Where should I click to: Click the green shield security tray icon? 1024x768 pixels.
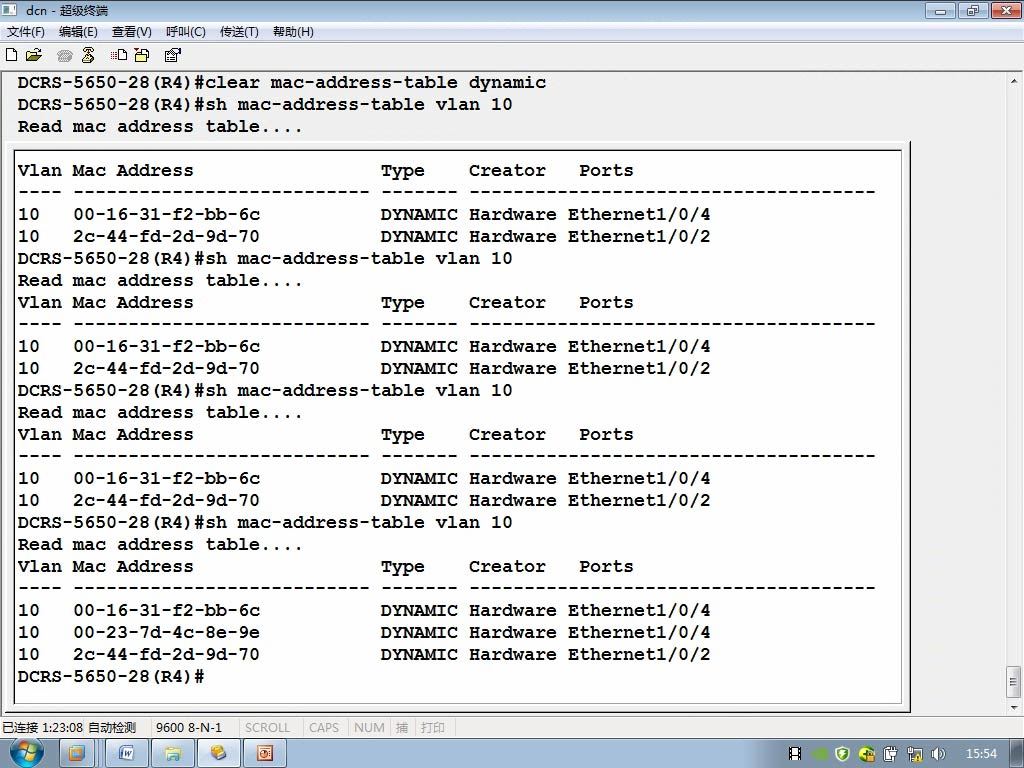coord(842,754)
